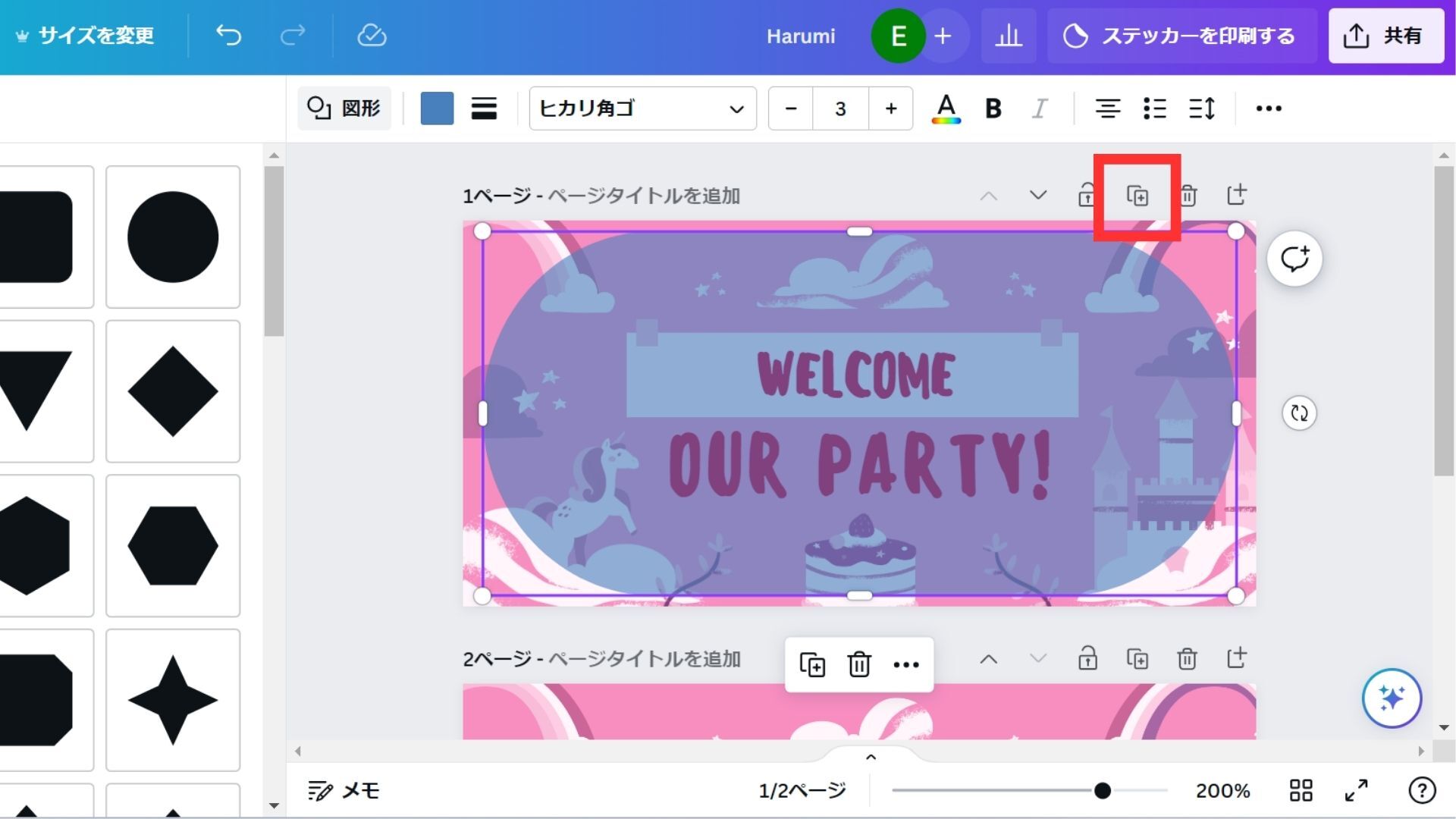Image resolution: width=1456 pixels, height=819 pixels.
Task: Open the ヒカリ角ゴ font dropdown
Action: pos(642,108)
